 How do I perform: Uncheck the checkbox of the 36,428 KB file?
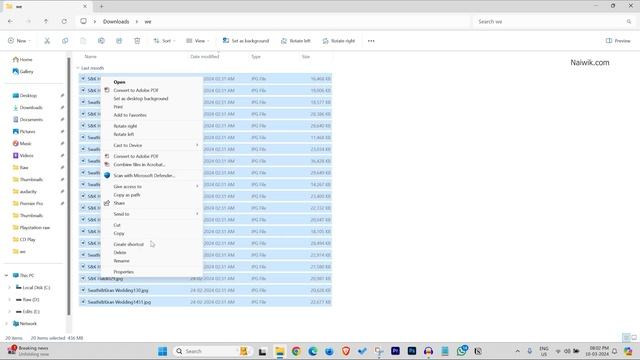(x=83, y=161)
